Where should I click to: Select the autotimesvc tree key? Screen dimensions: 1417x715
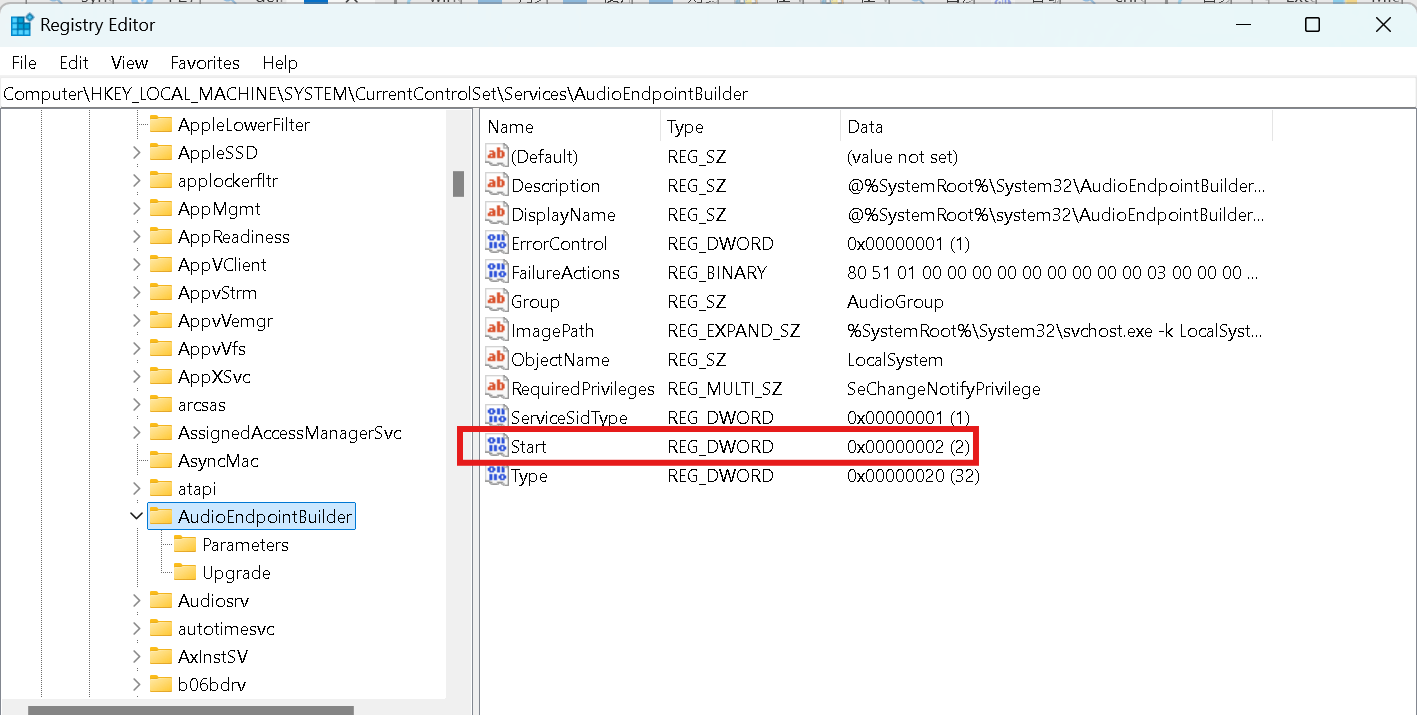(226, 629)
